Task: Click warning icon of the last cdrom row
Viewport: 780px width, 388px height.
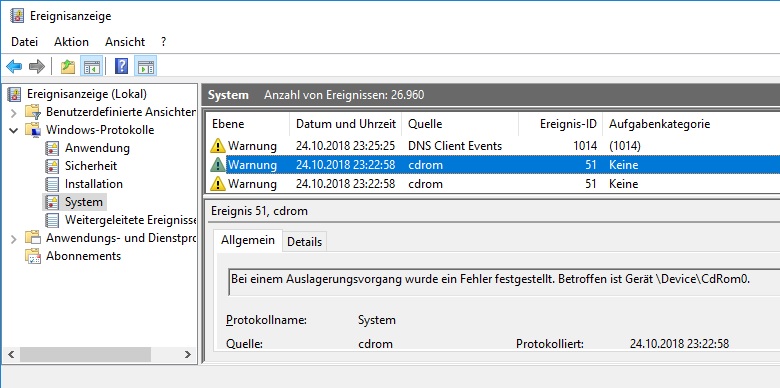Action: tap(218, 184)
